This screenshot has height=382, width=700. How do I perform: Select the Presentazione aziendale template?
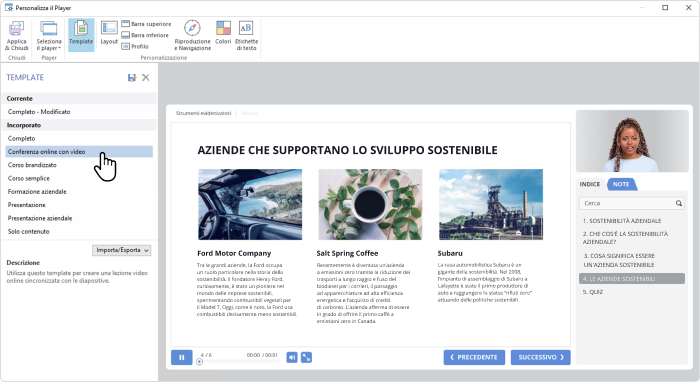click(79, 218)
